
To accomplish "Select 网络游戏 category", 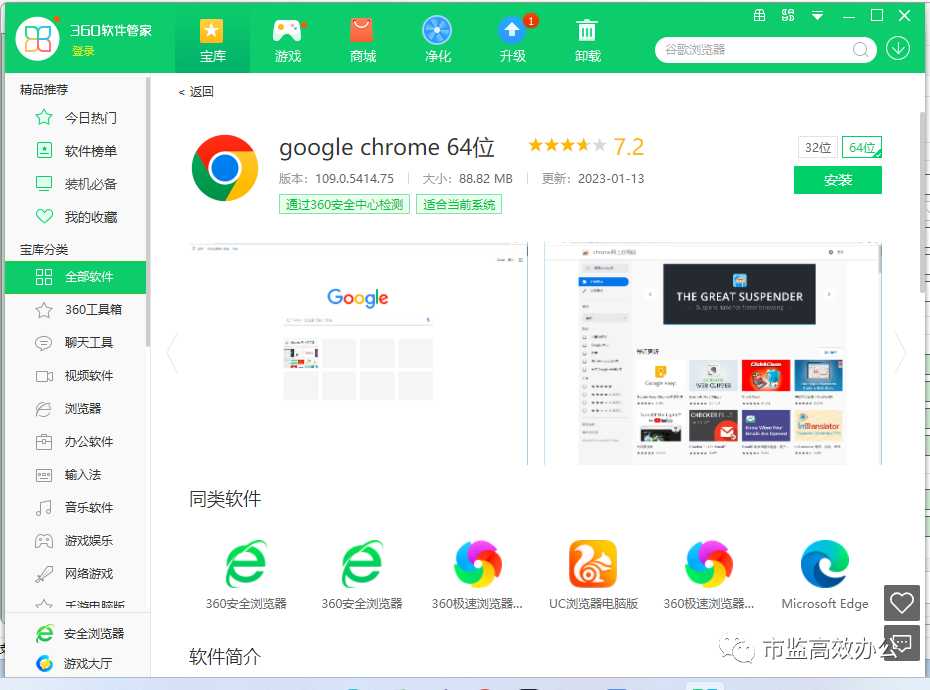I will (x=76, y=574).
